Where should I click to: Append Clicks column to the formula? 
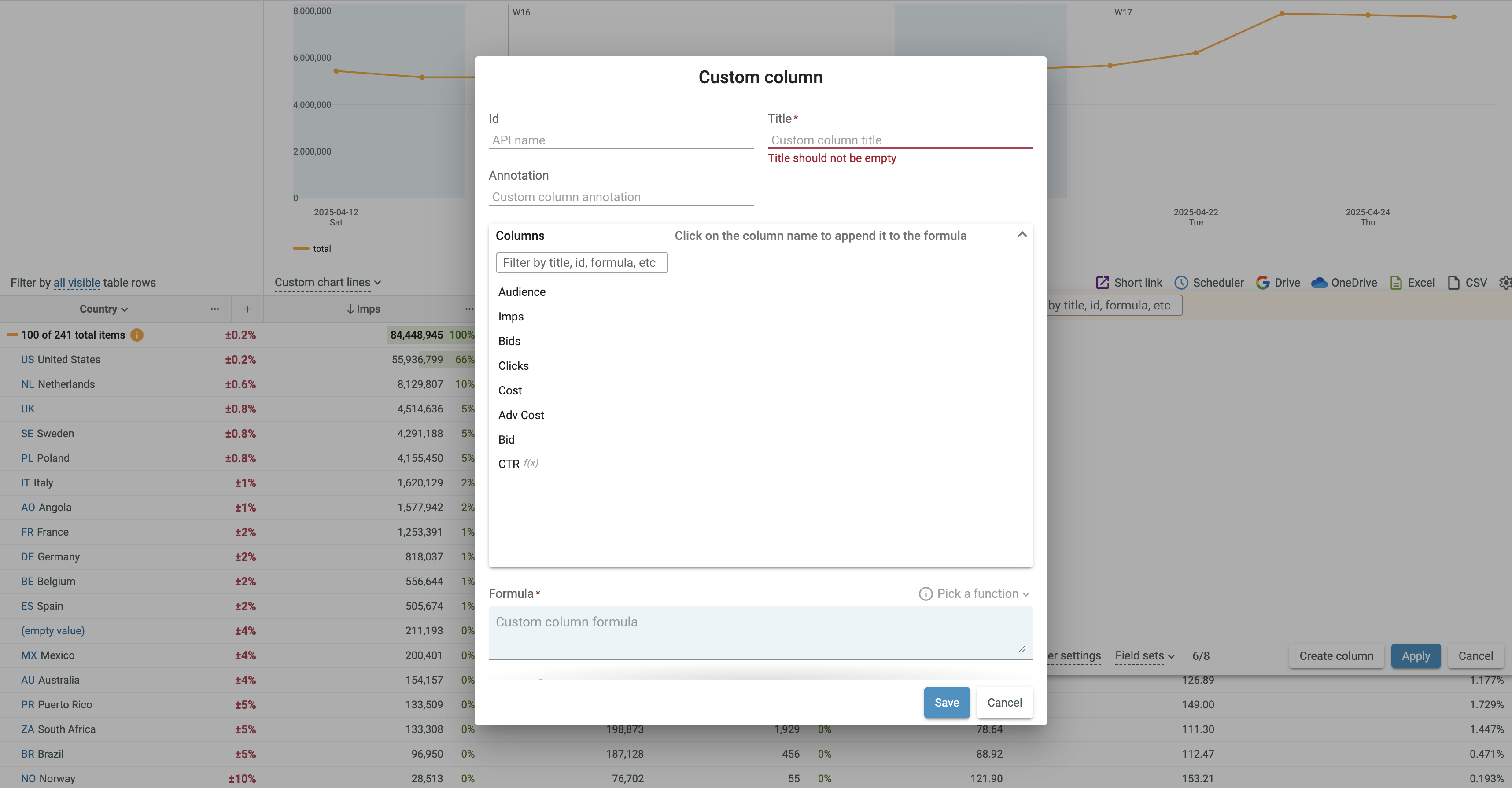[513, 365]
